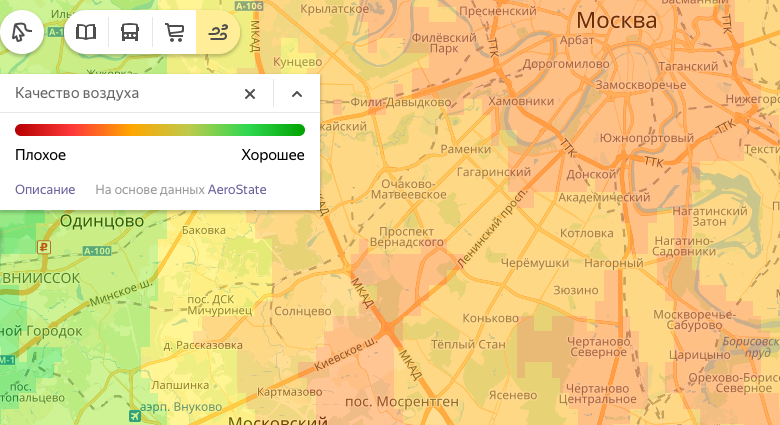Click the Солнцево district label
Image resolution: width=780 pixels, height=425 pixels.
click(302, 311)
